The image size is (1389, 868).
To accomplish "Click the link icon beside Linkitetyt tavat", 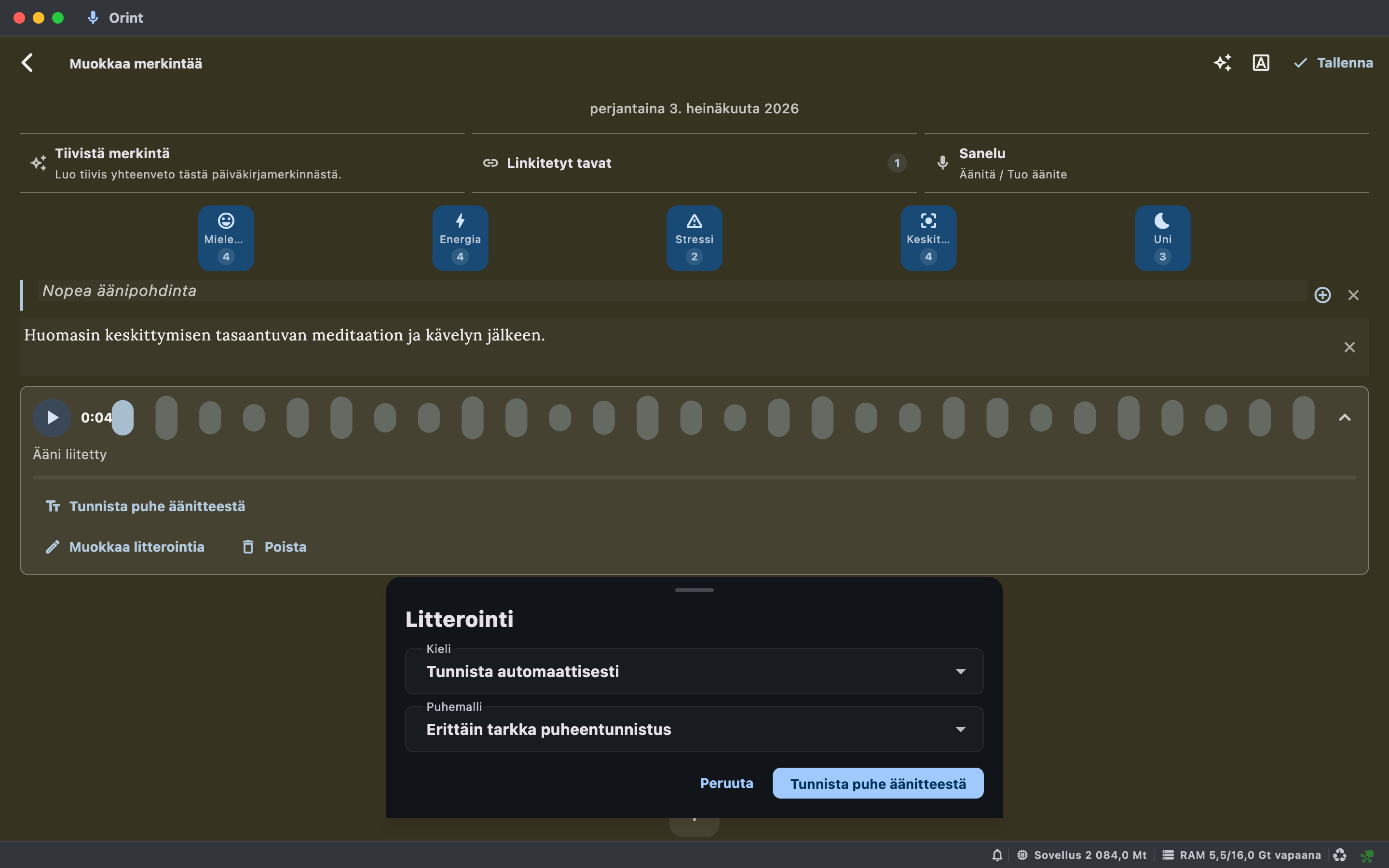I will coord(490,163).
